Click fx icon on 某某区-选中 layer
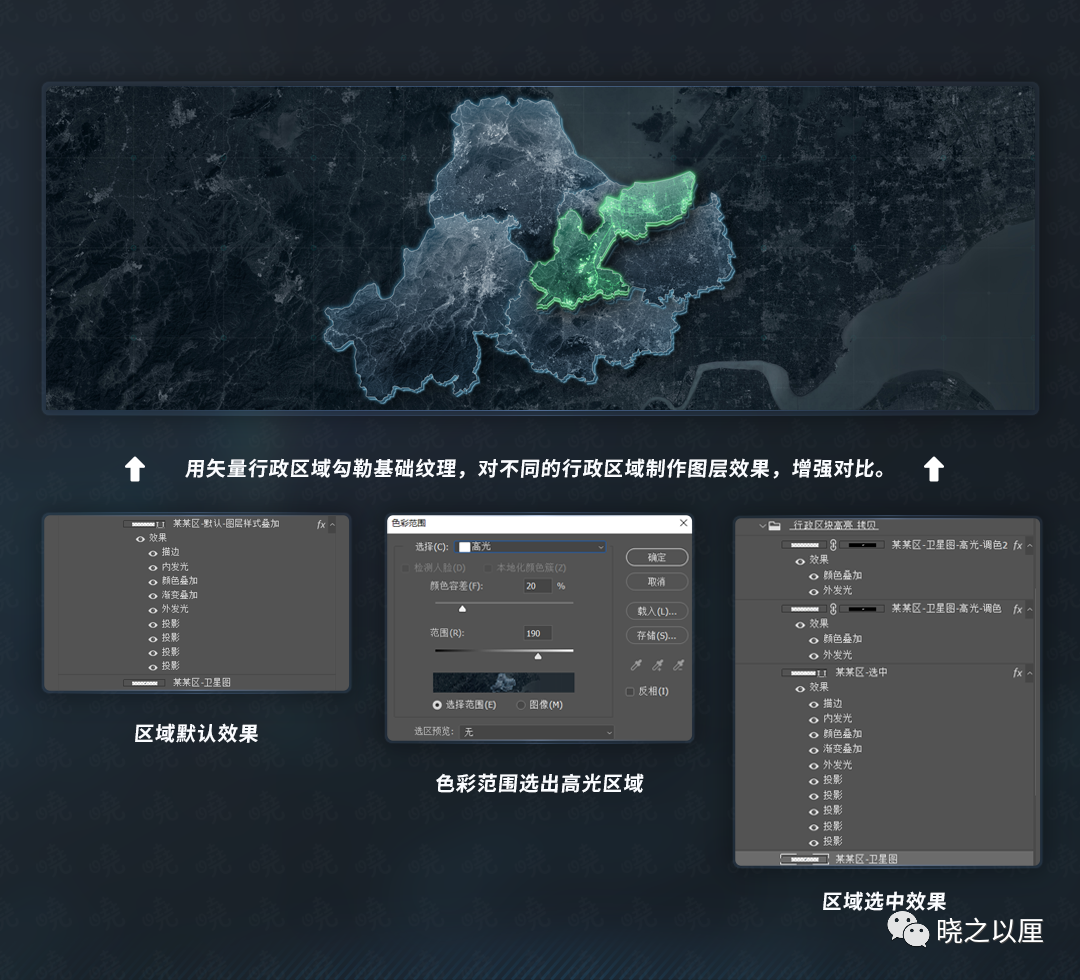The height and width of the screenshot is (980, 1080). [x=1017, y=673]
